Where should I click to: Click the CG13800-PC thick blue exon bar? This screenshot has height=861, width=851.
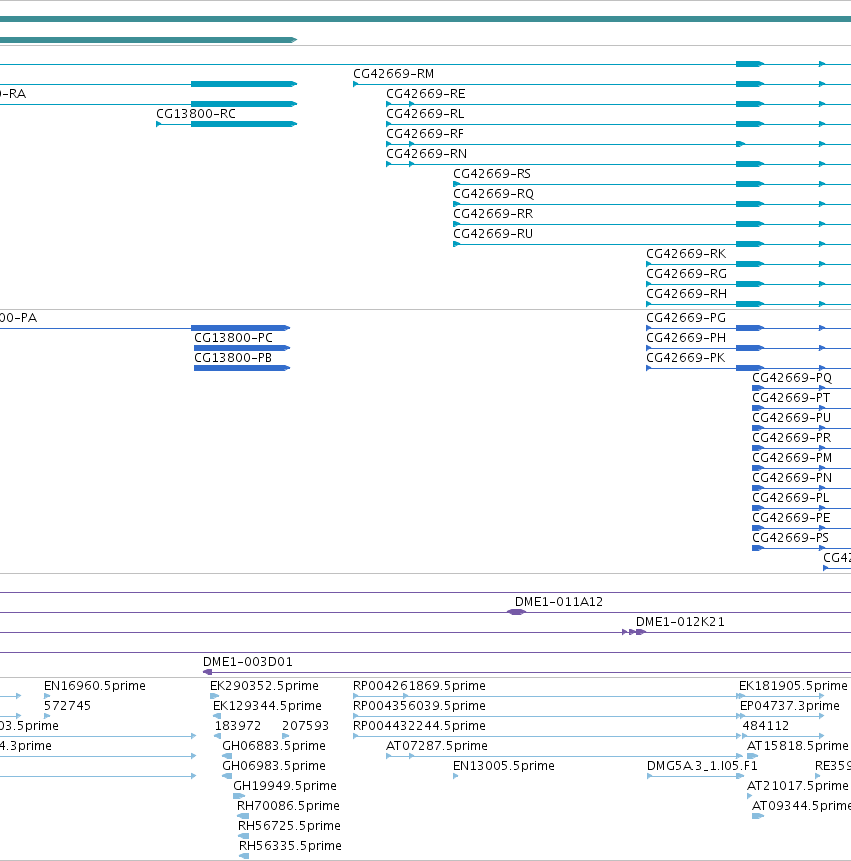242,348
